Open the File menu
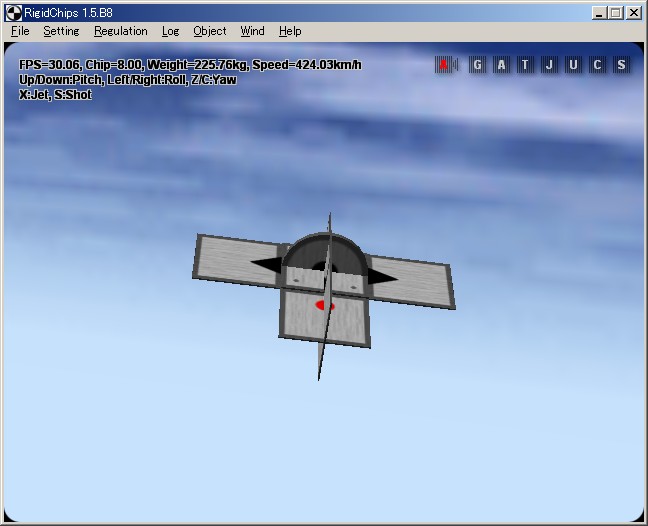The width and height of the screenshot is (648, 526). [x=20, y=31]
